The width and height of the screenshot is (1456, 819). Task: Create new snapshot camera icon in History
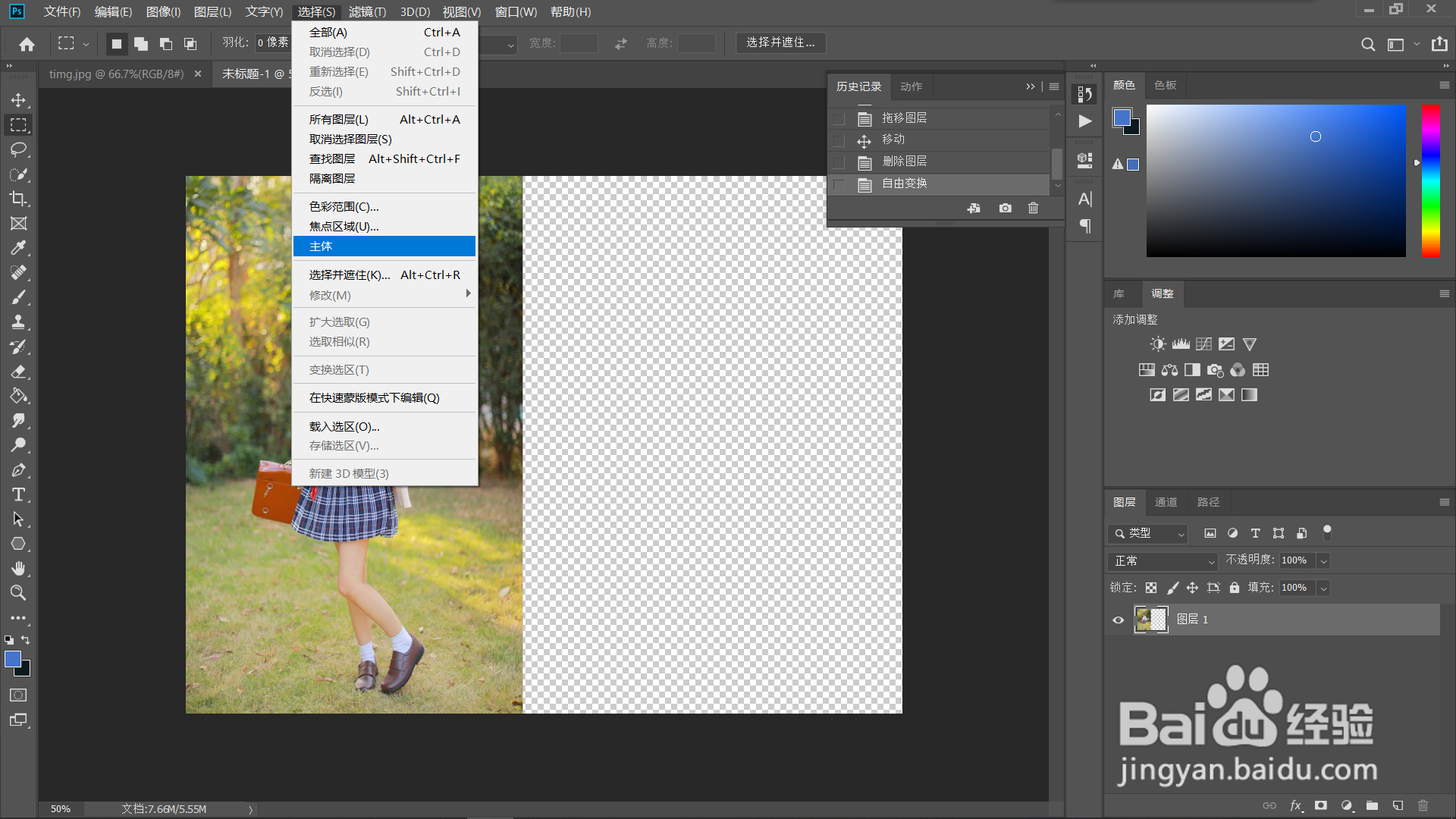(1005, 208)
